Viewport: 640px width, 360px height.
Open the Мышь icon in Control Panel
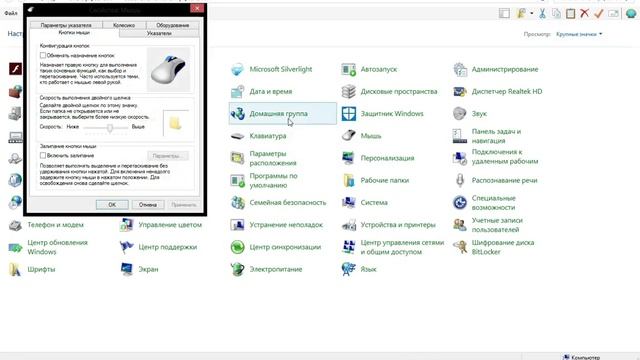349,136
